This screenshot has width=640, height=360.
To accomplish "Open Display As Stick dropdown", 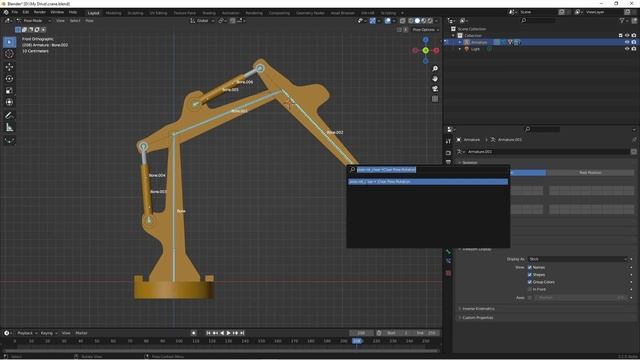I will [x=577, y=259].
